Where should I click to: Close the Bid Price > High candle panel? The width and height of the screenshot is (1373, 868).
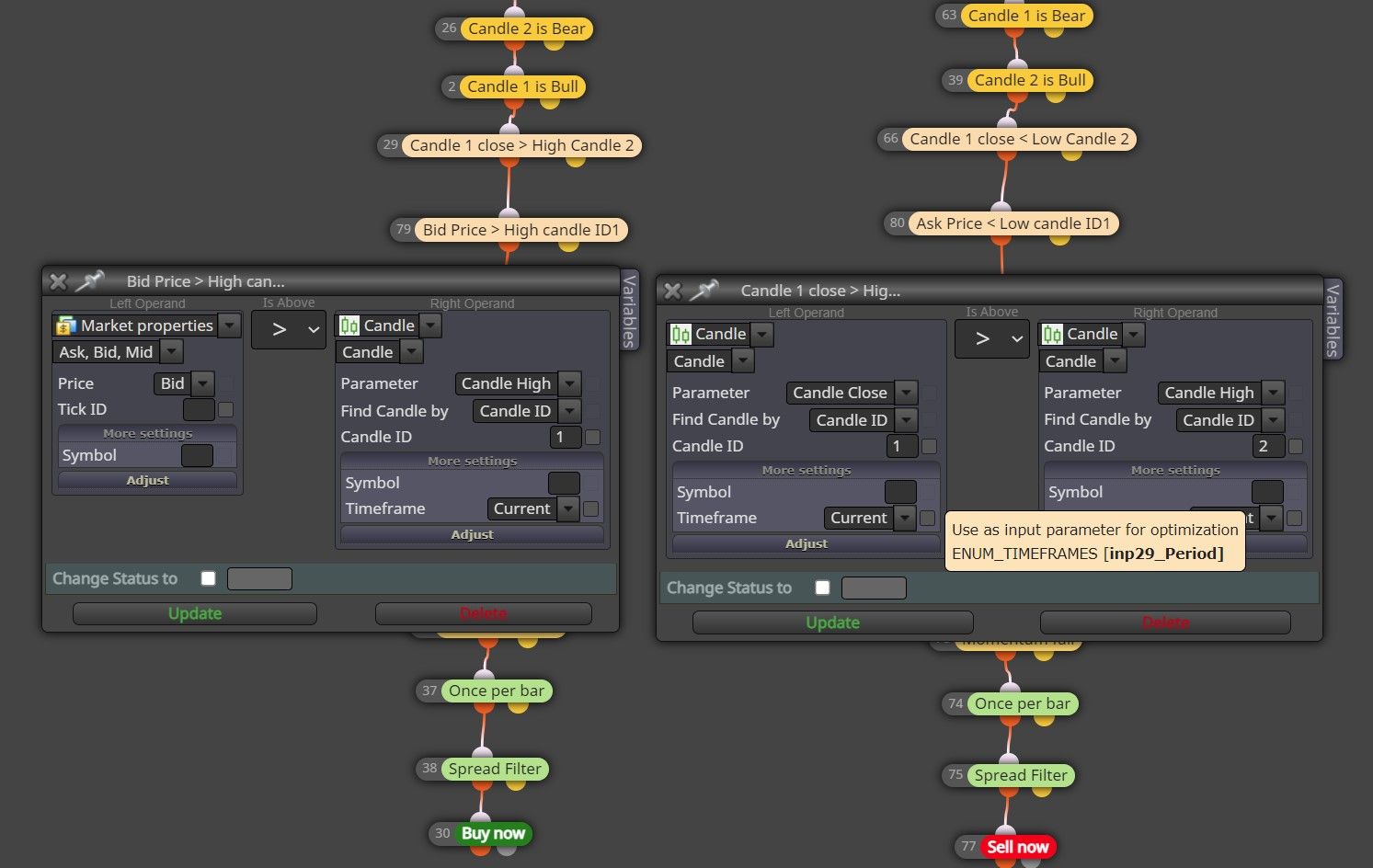point(58,281)
